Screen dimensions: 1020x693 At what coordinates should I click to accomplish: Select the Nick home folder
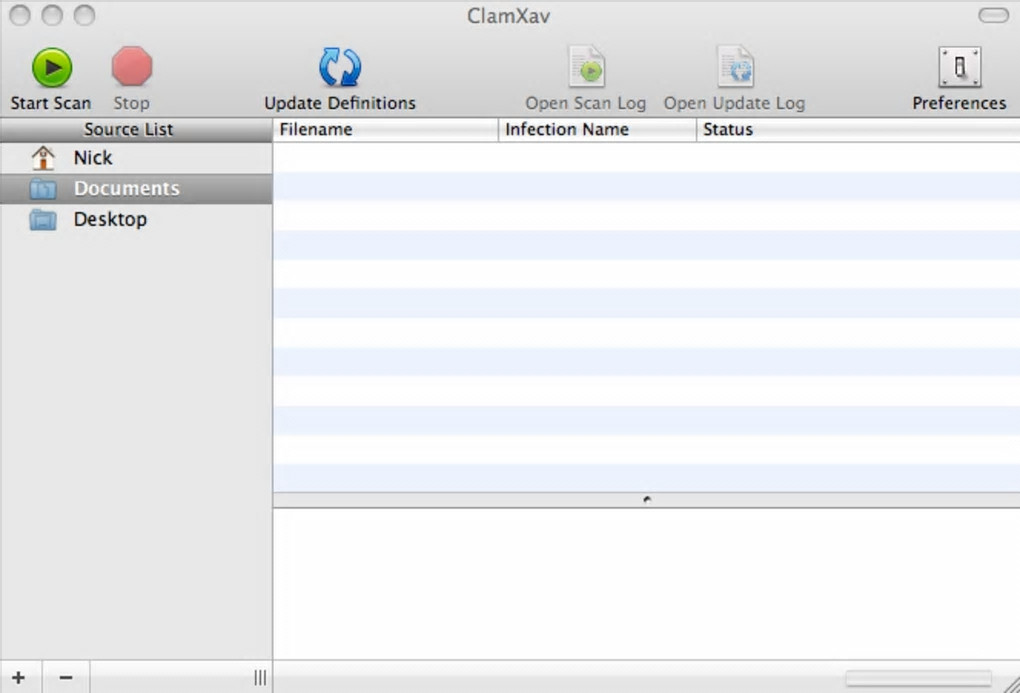[x=136, y=157]
